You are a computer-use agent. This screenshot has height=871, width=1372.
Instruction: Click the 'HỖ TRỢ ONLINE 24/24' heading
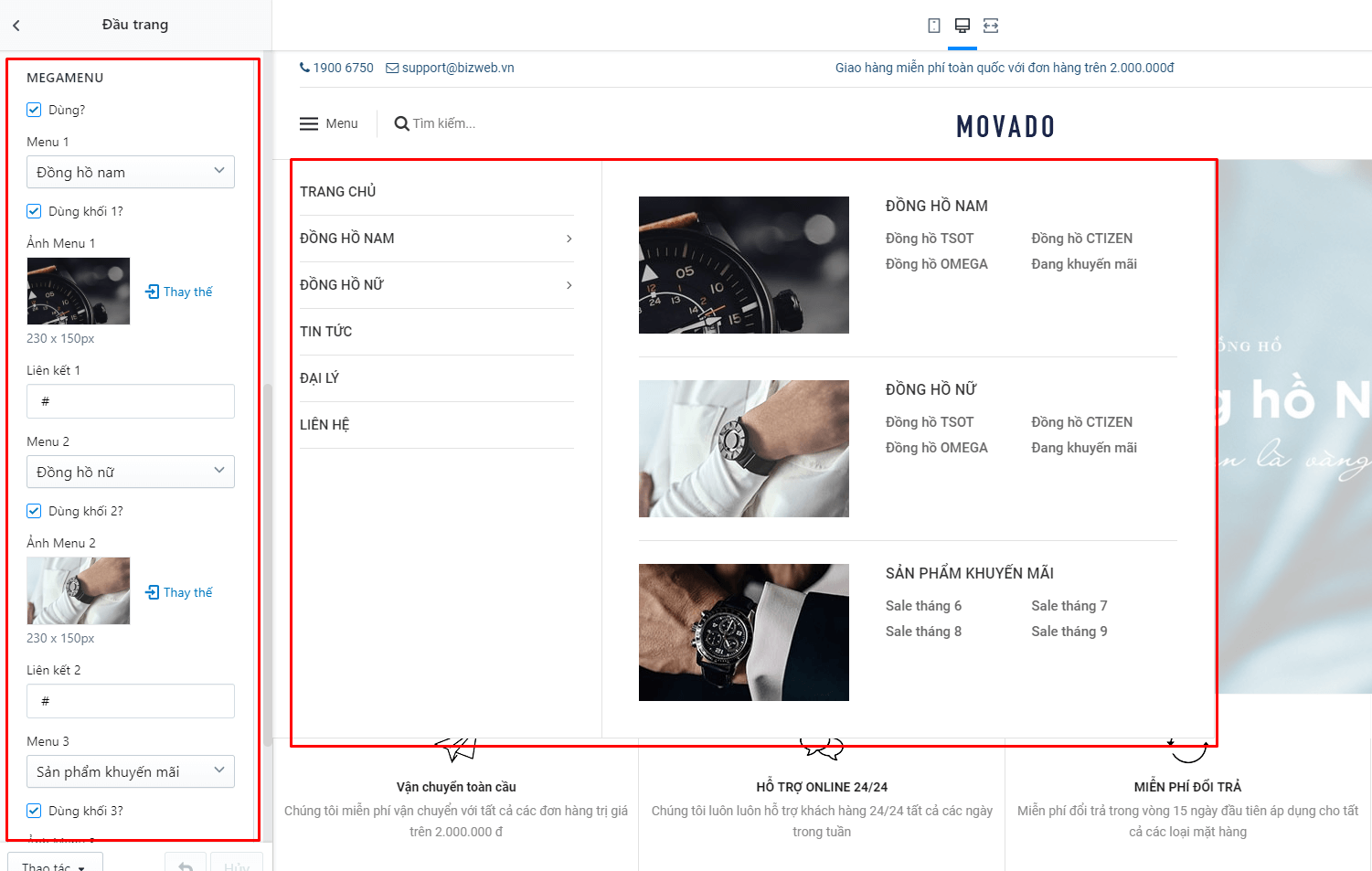click(822, 787)
